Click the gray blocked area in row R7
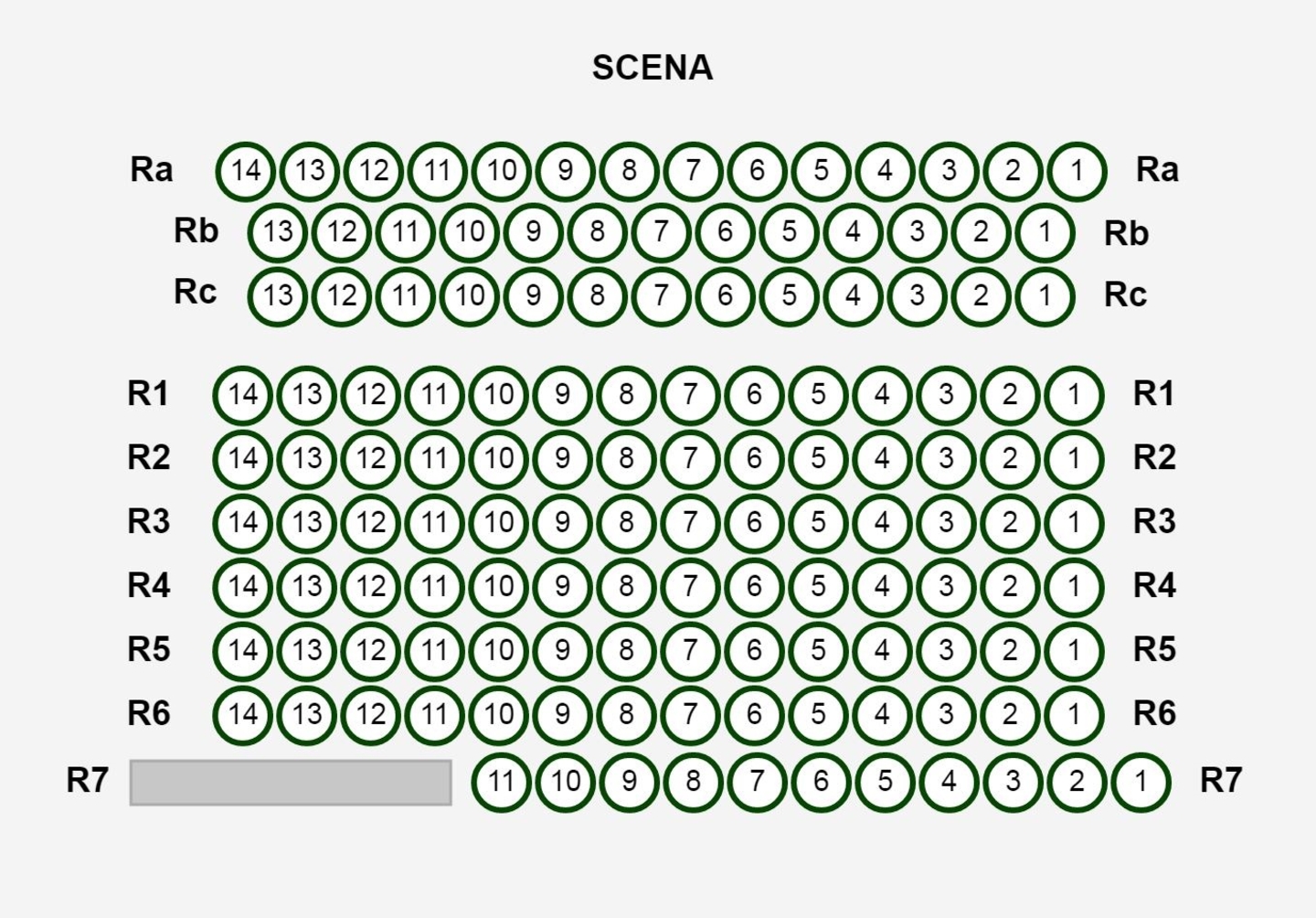 (x=291, y=783)
